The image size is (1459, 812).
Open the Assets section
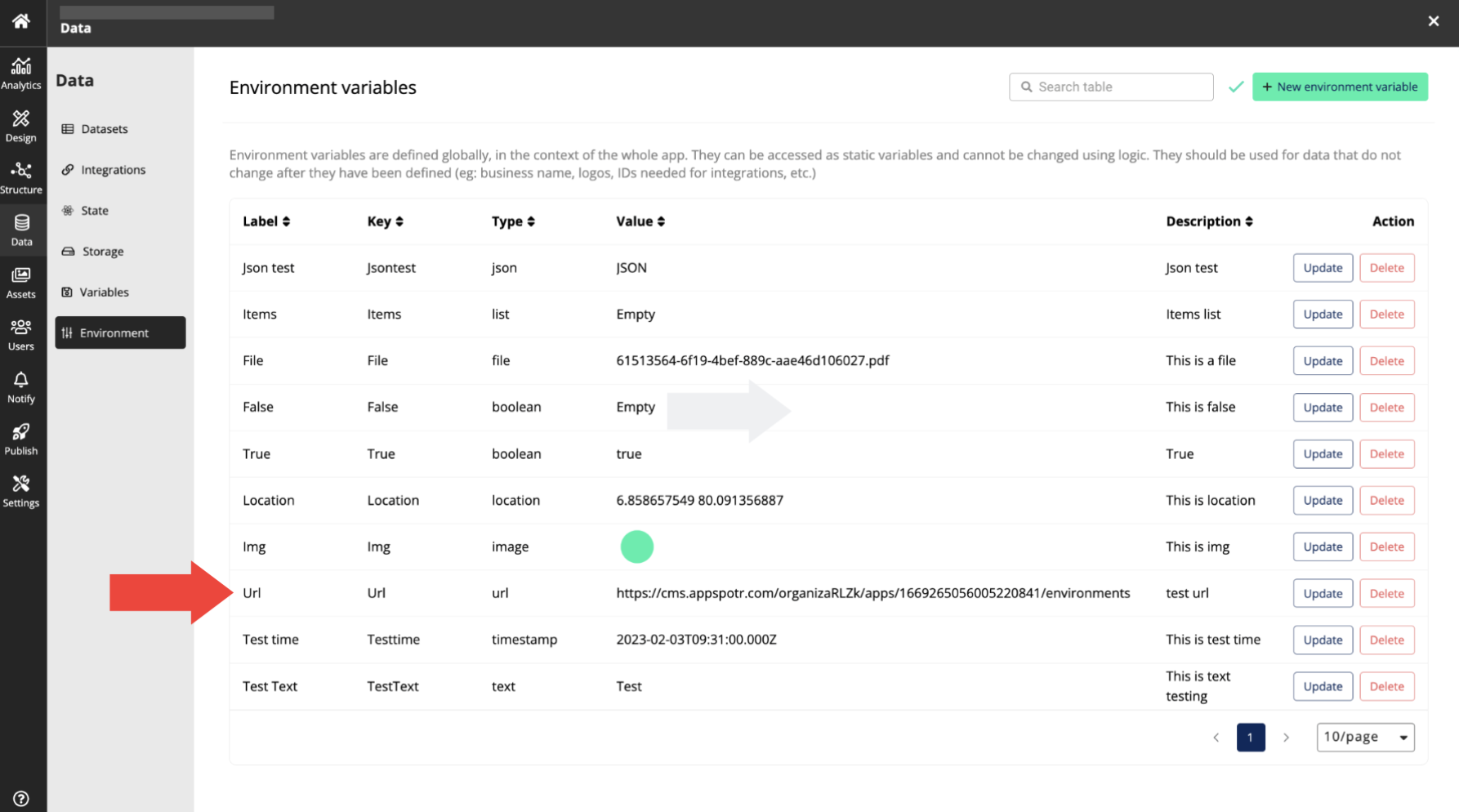21,283
